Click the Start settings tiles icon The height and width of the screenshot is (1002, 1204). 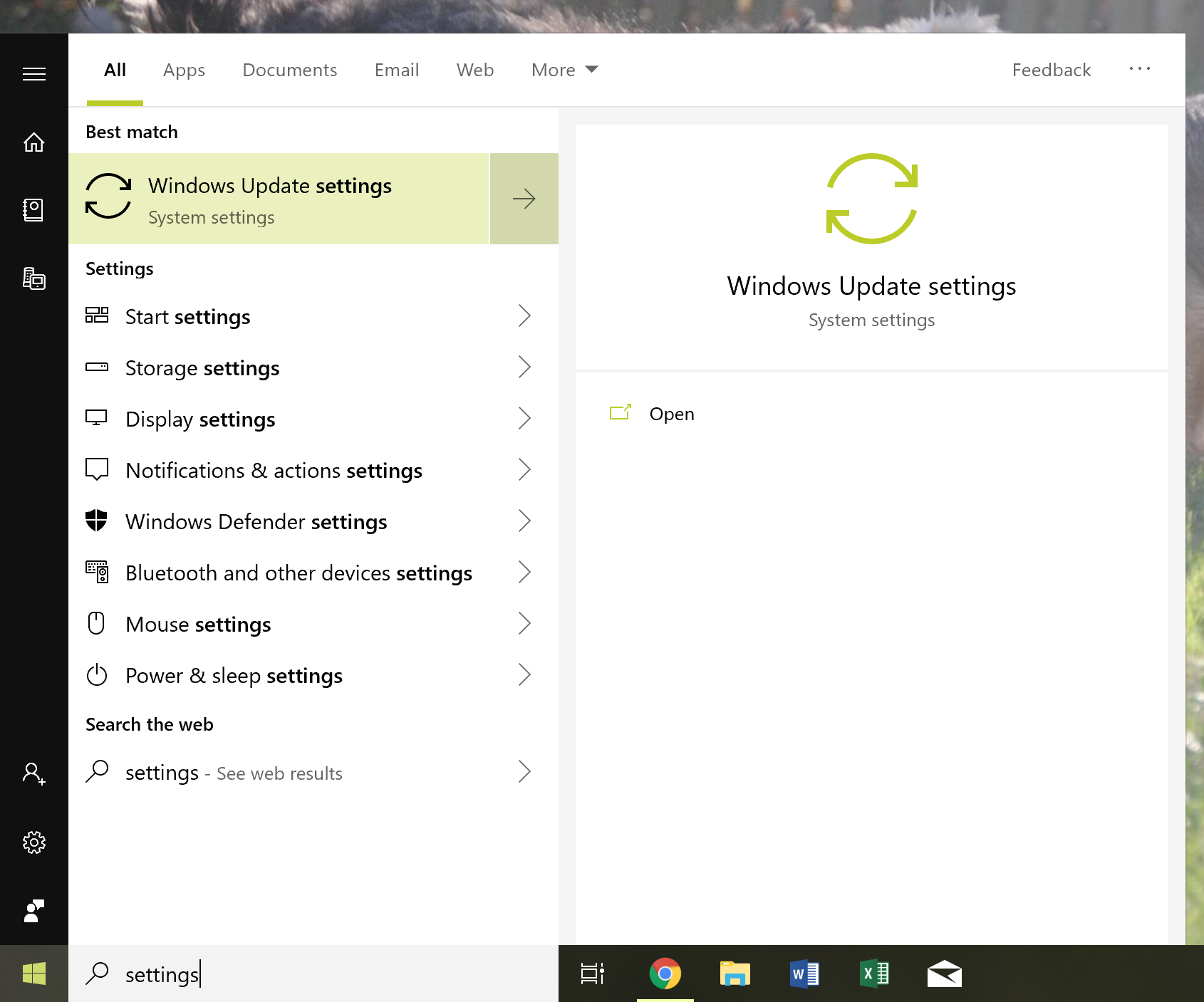(x=97, y=315)
